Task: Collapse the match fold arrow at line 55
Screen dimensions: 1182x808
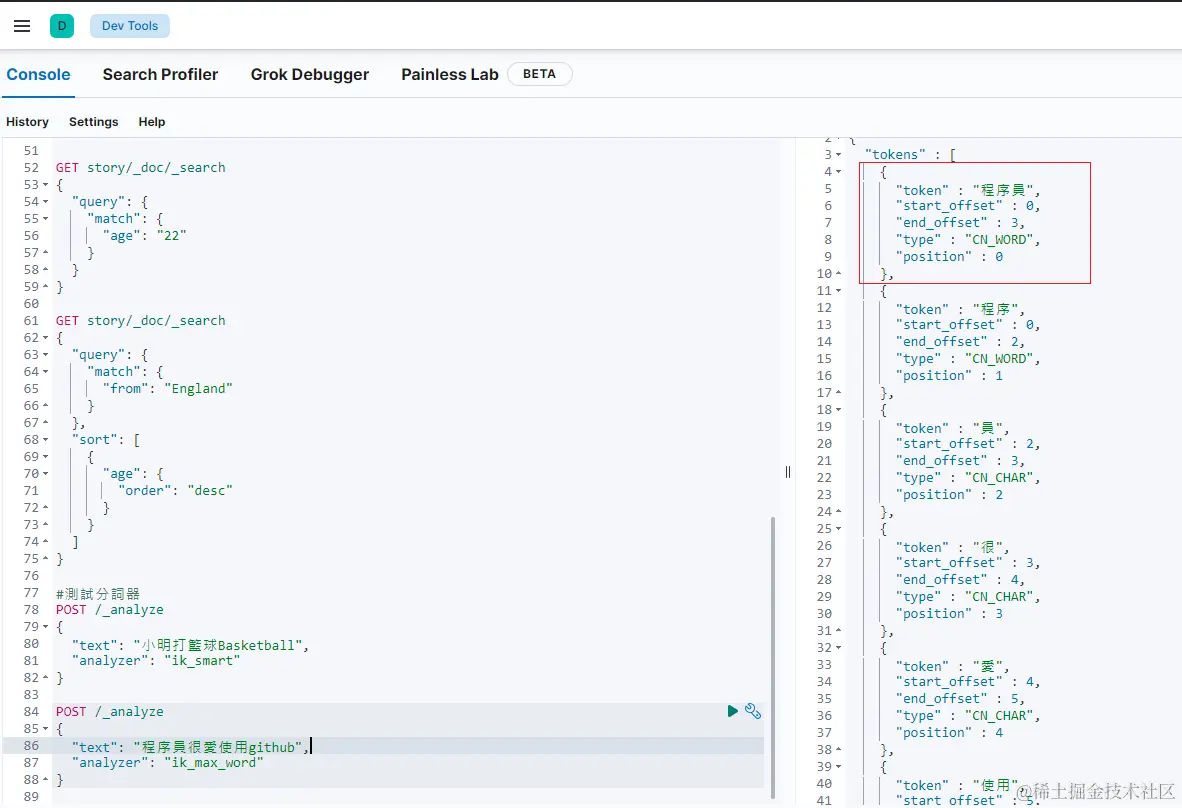Action: pyautogui.click(x=45, y=219)
